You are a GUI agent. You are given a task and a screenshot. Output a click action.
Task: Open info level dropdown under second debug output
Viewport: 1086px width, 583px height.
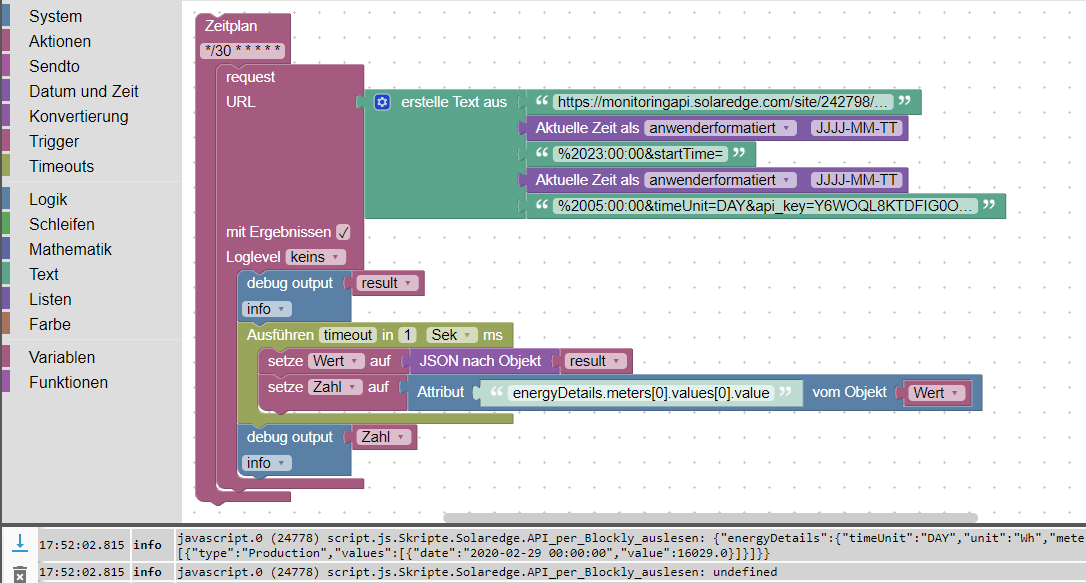click(x=266, y=463)
